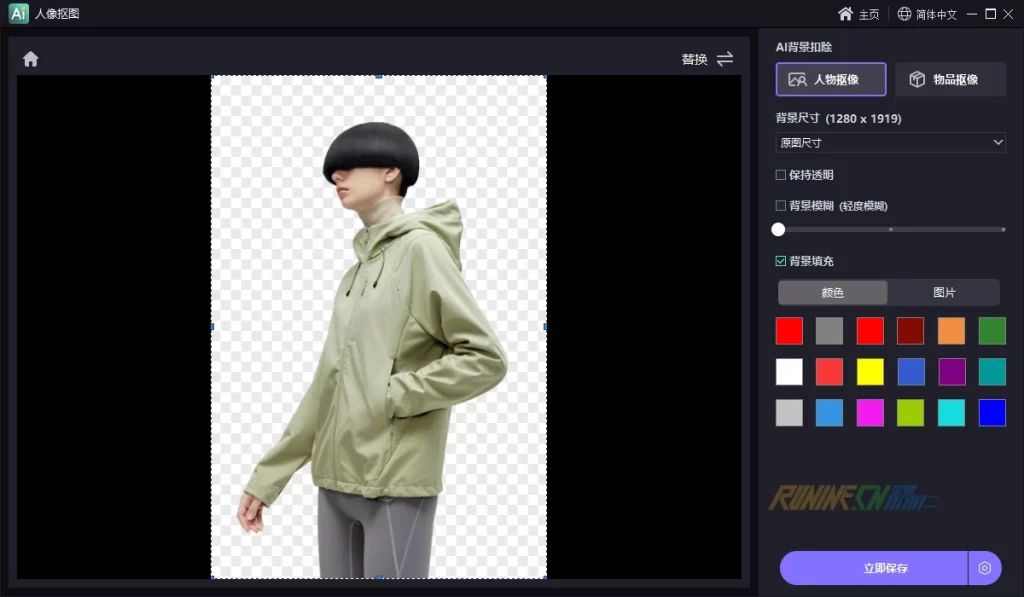Select the portrait cutout mode (人物抠像)
Image resolution: width=1024 pixels, height=597 pixels.
[x=831, y=79]
